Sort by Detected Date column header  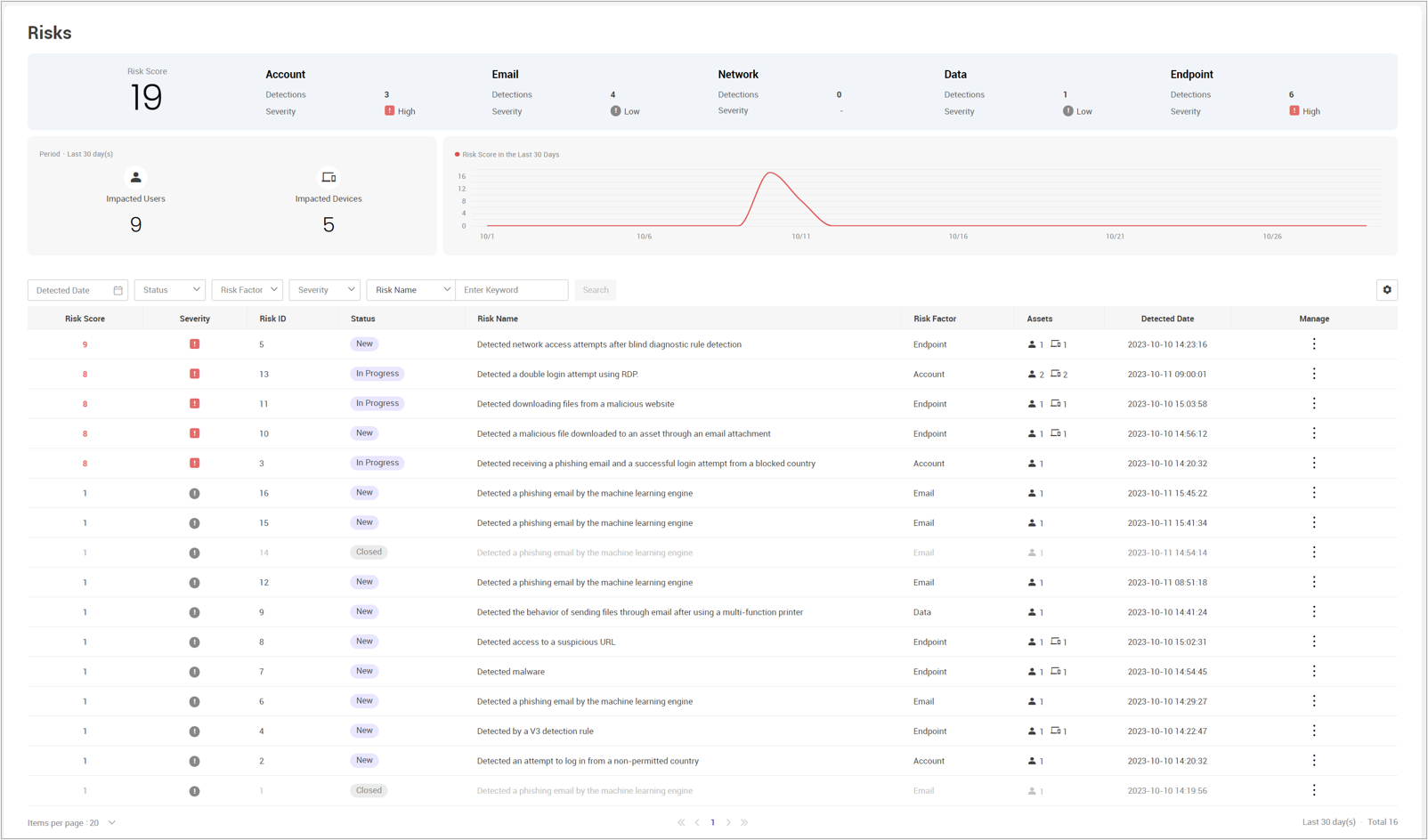pyautogui.click(x=1167, y=319)
